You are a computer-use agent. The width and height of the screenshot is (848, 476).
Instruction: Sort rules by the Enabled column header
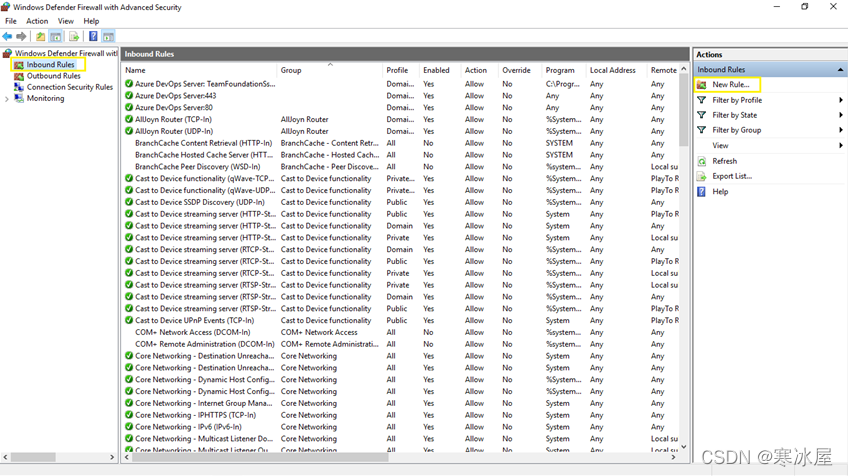tap(436, 70)
